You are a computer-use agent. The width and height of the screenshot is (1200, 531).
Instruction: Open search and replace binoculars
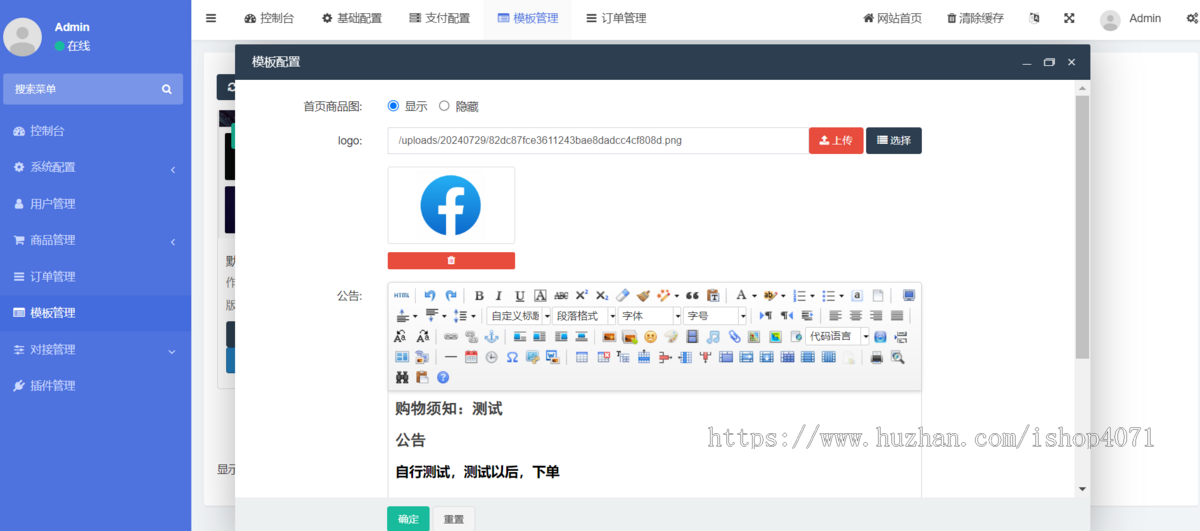(x=402, y=377)
